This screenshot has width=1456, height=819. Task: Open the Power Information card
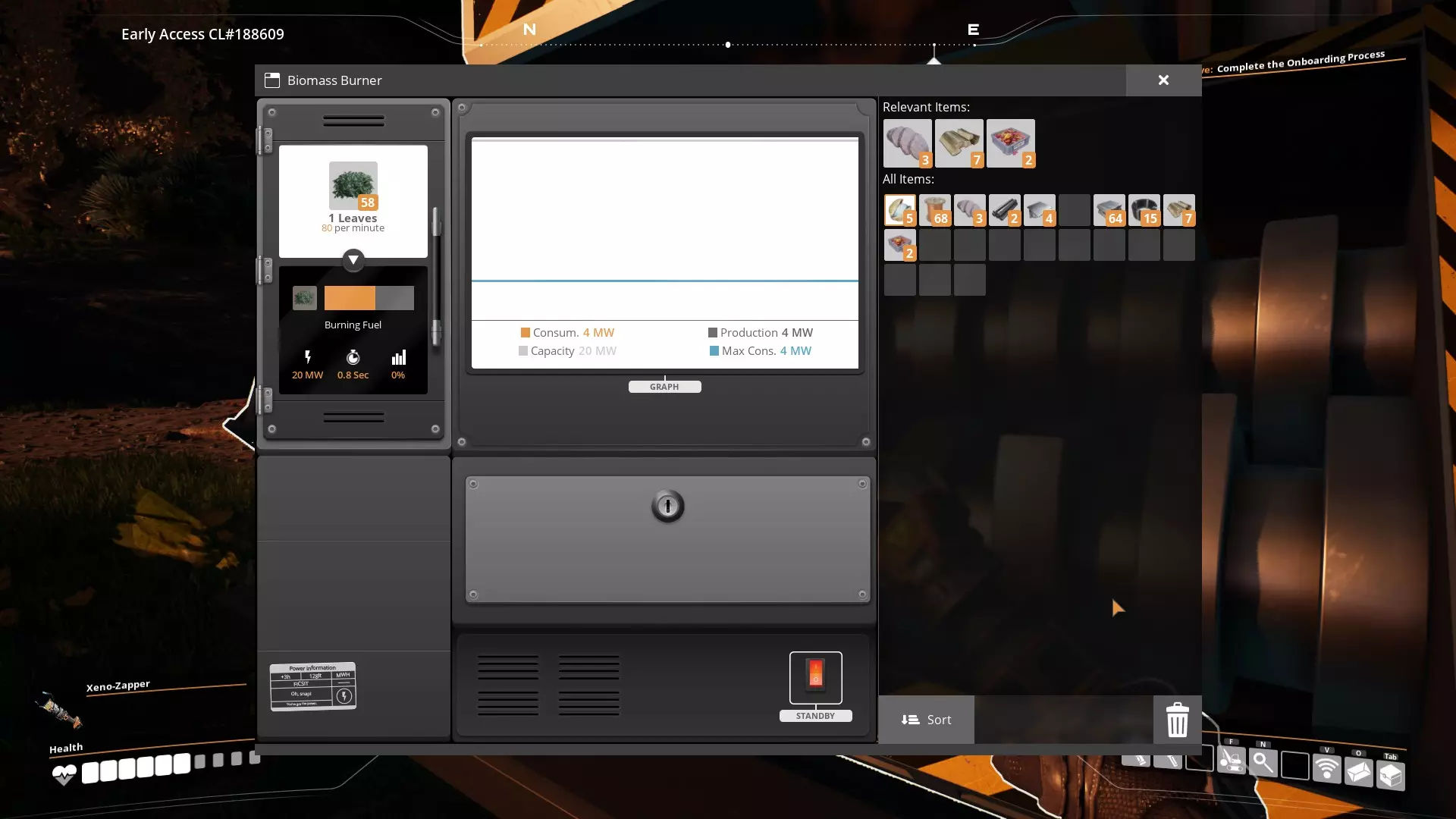tap(312, 687)
